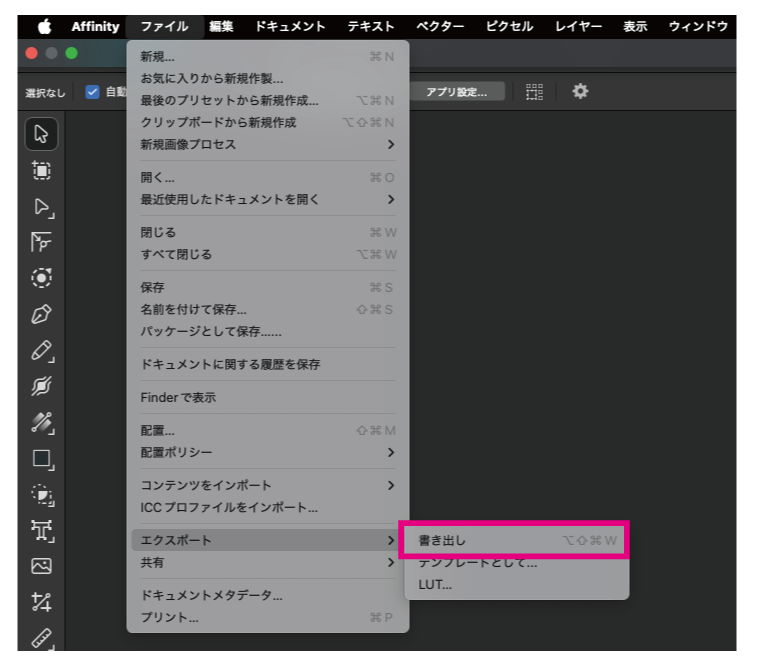This screenshot has width=780, height=666.
Task: Select the Pencil tool
Action: 41,350
